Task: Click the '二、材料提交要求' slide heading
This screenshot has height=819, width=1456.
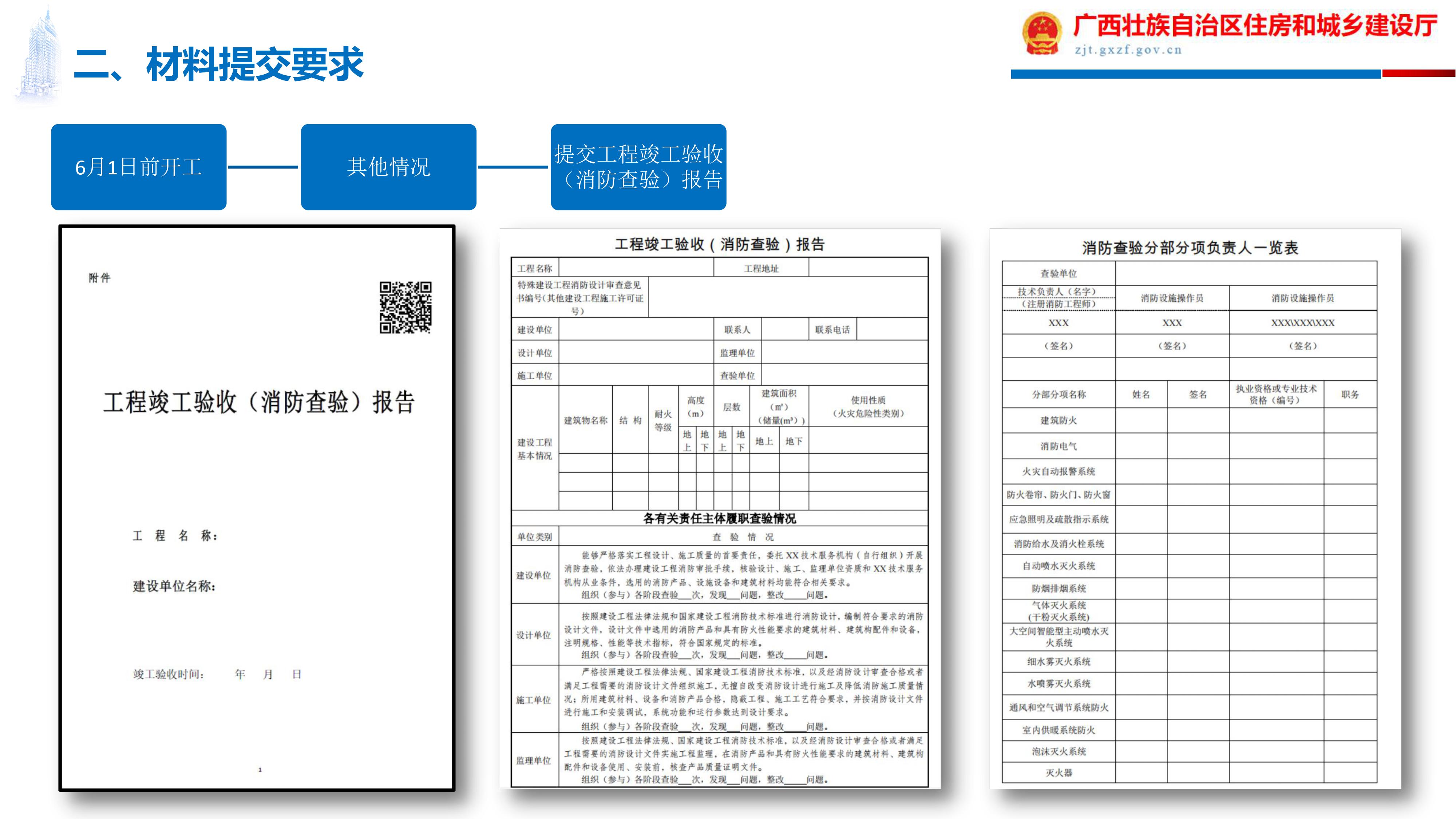Action: 219,64
